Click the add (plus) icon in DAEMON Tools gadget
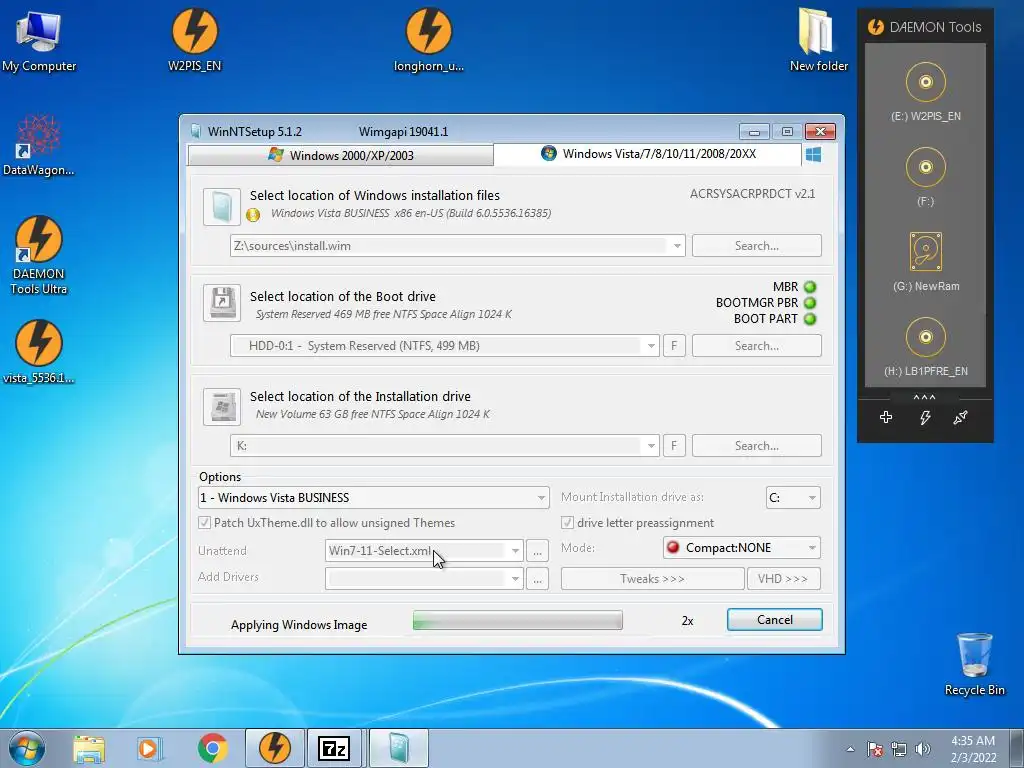 886,417
